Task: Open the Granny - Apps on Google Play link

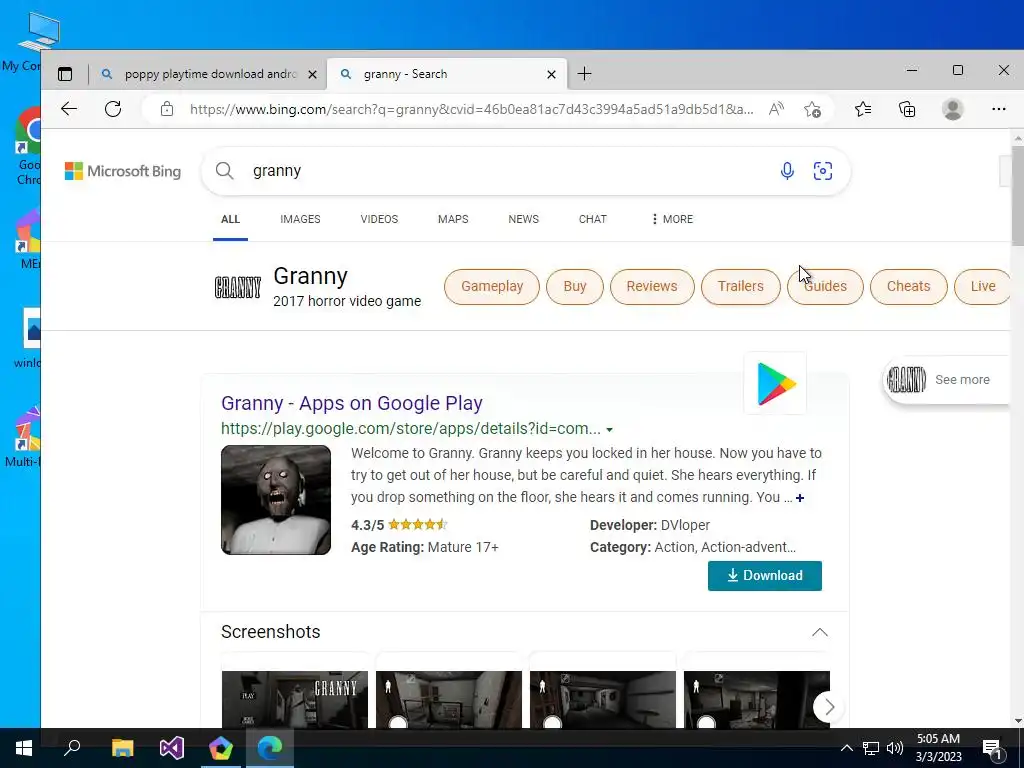Action: pyautogui.click(x=352, y=404)
